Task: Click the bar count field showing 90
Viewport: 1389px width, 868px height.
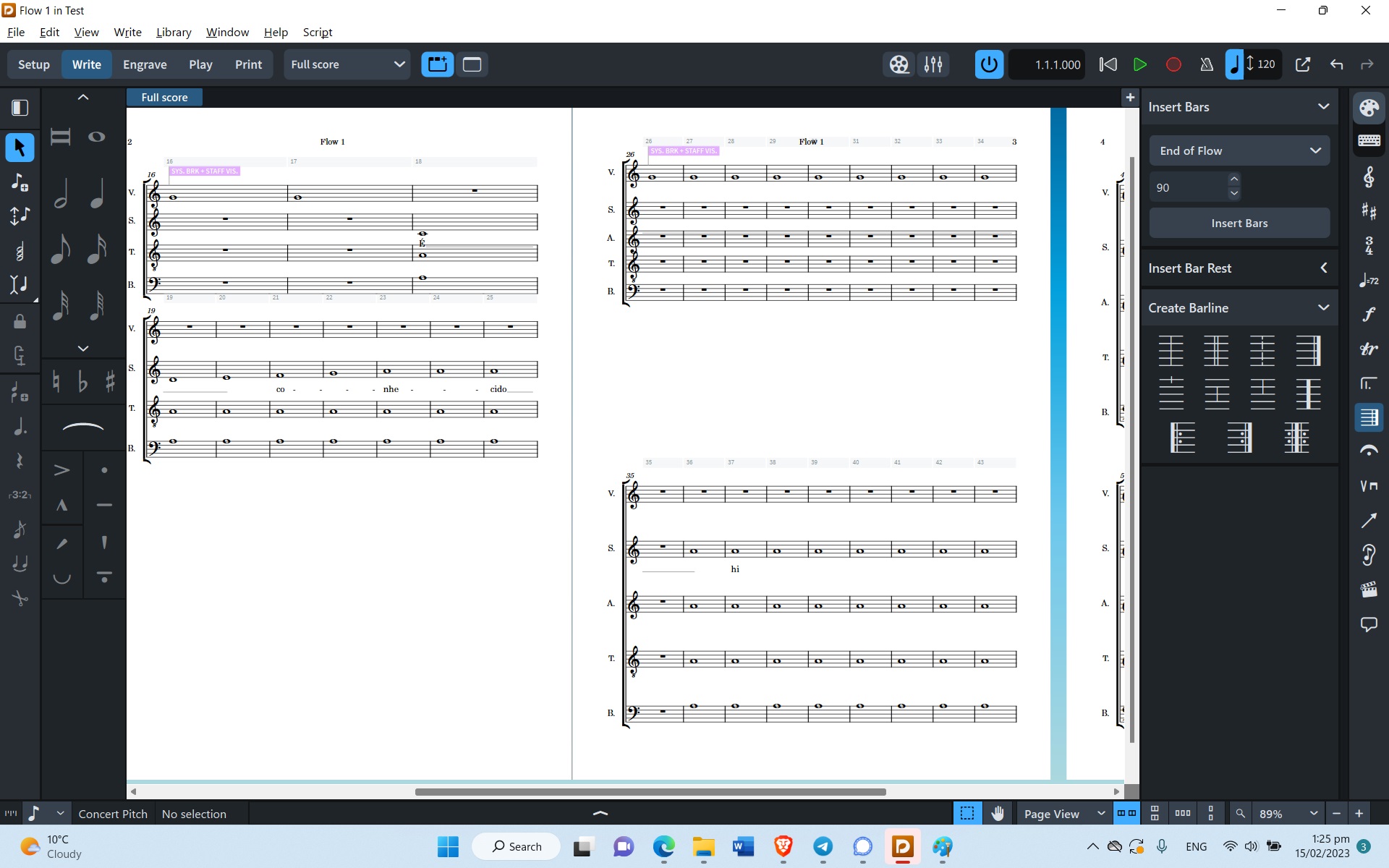Action: [1186, 187]
